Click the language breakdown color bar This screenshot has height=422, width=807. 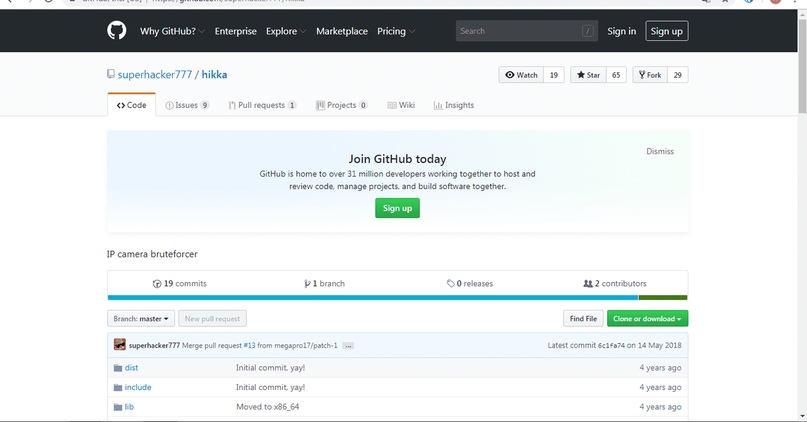[x=397, y=297]
